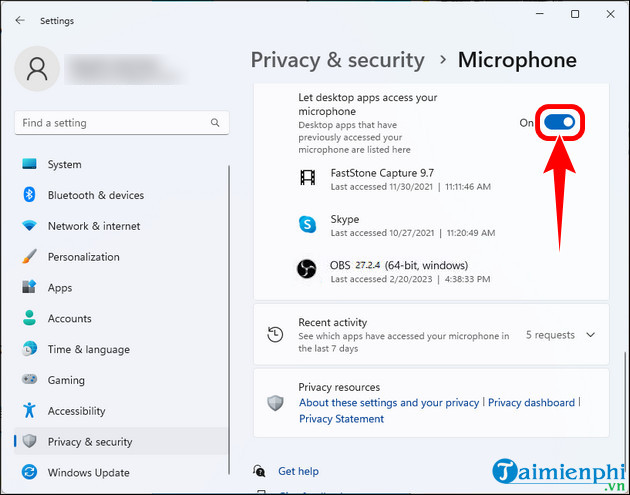This screenshot has height=495, width=630.
Task: Click the Get help link
Action: [x=298, y=471]
